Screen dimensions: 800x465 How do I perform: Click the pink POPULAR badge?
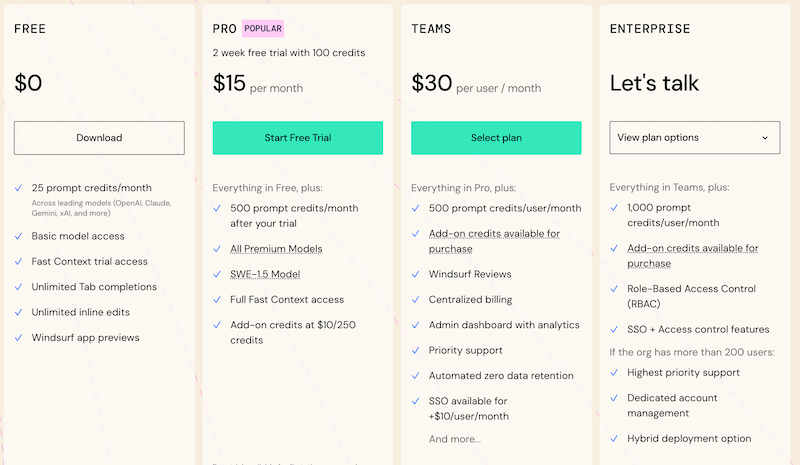coord(263,29)
